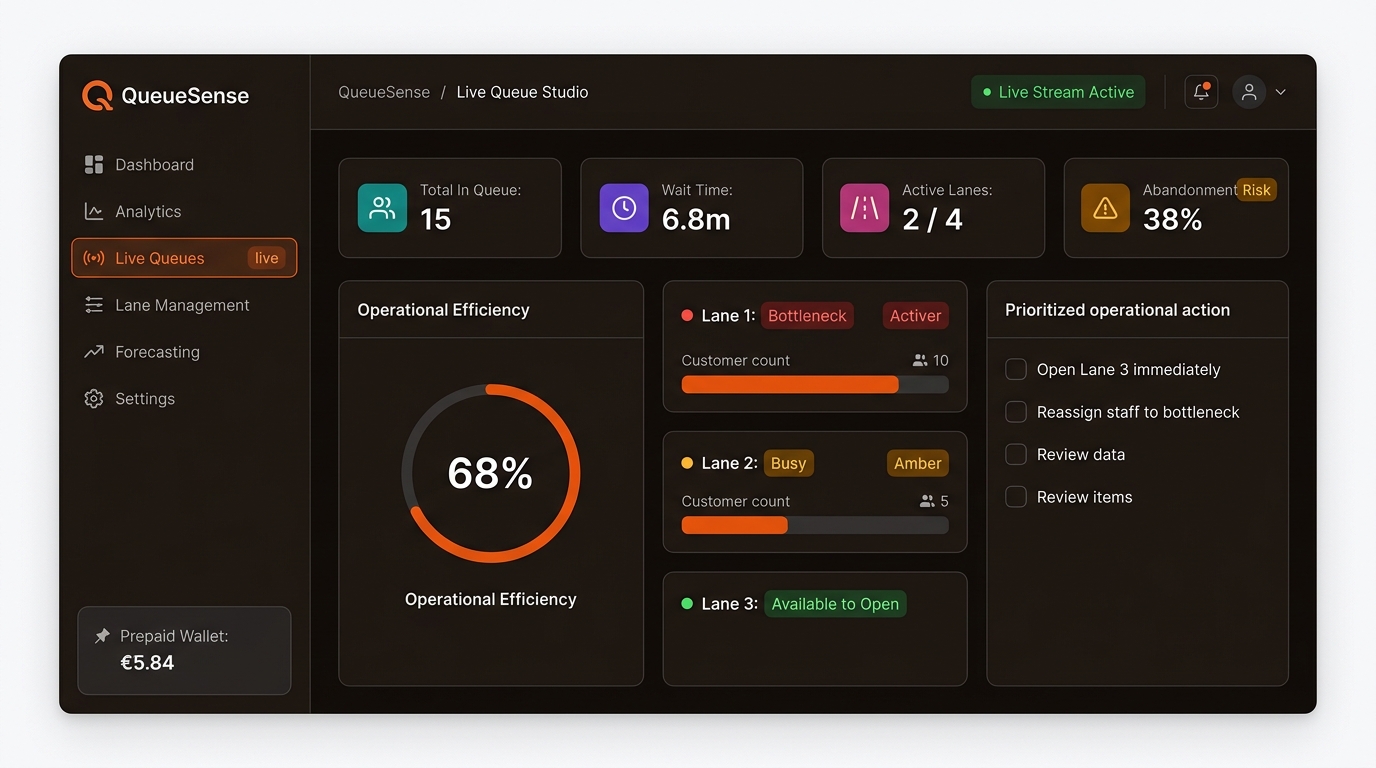Viewport: 1376px width, 768px height.
Task: Click the Abandonment value 38%
Action: [1172, 220]
